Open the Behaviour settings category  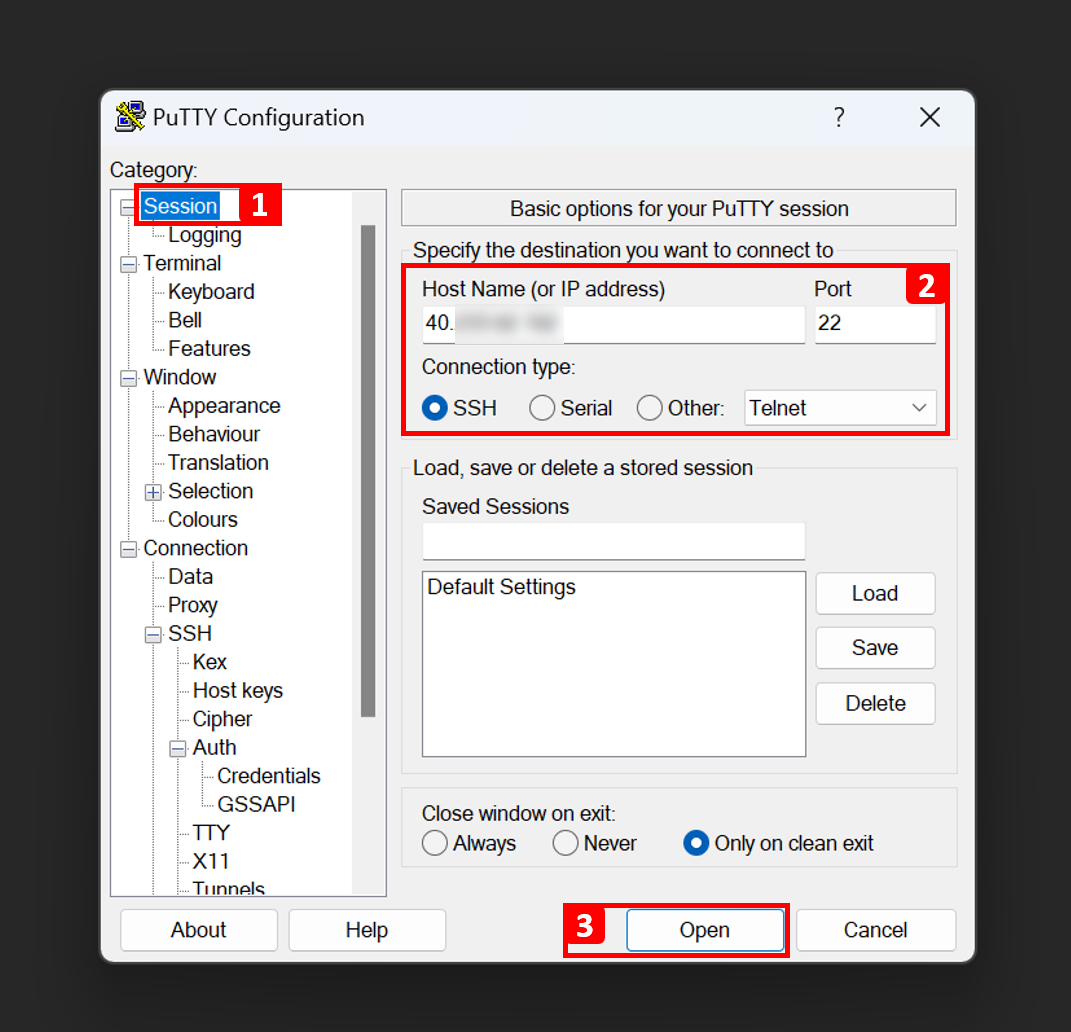pos(214,434)
